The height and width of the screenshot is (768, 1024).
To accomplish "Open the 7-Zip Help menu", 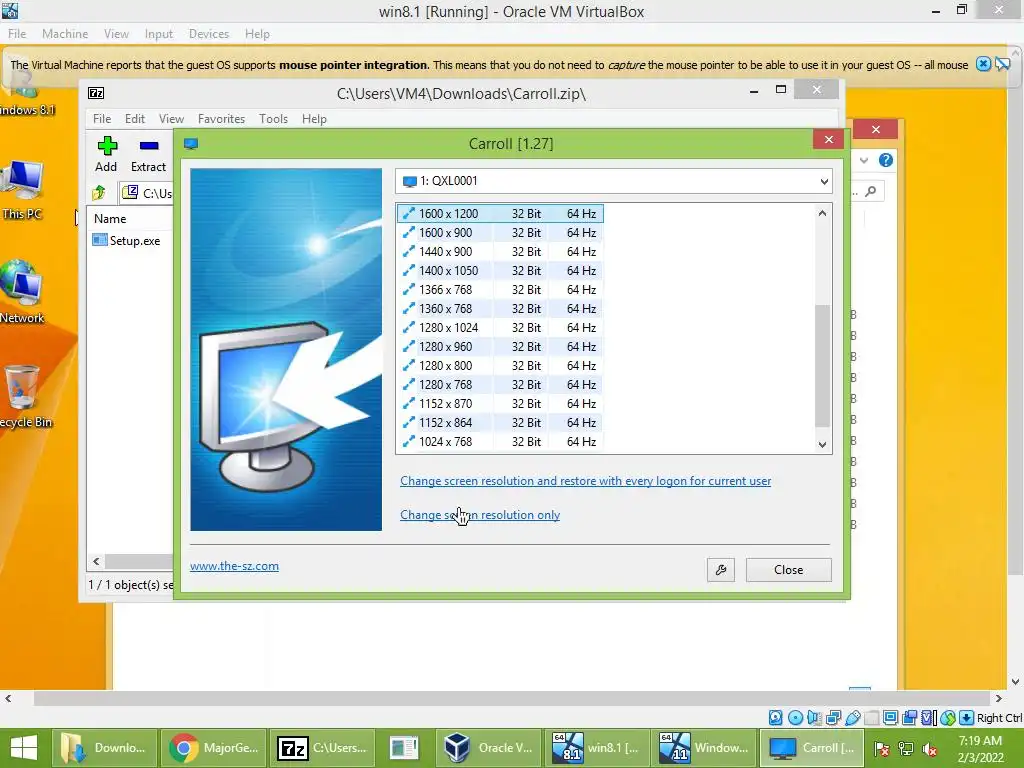I will click(x=314, y=119).
